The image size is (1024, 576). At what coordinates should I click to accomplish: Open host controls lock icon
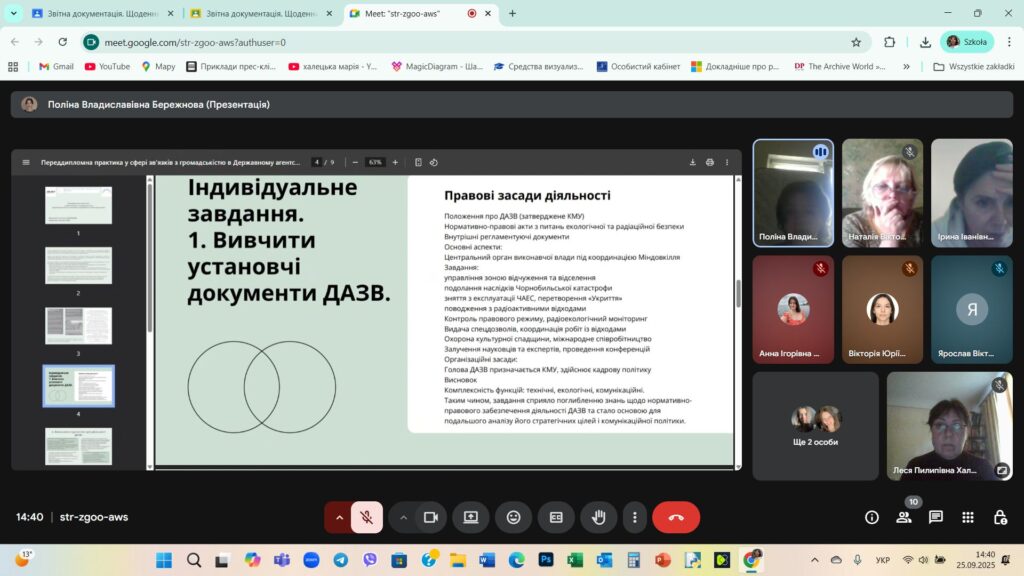click(x=1000, y=517)
